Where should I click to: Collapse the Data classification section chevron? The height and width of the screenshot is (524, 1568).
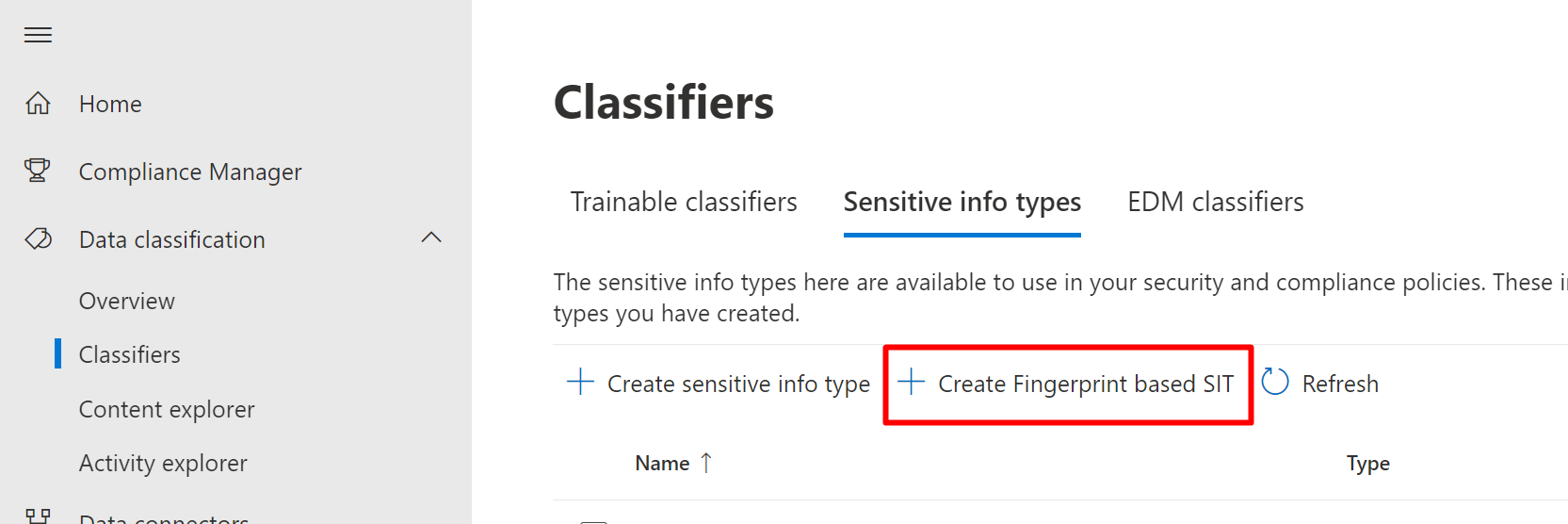click(x=431, y=238)
